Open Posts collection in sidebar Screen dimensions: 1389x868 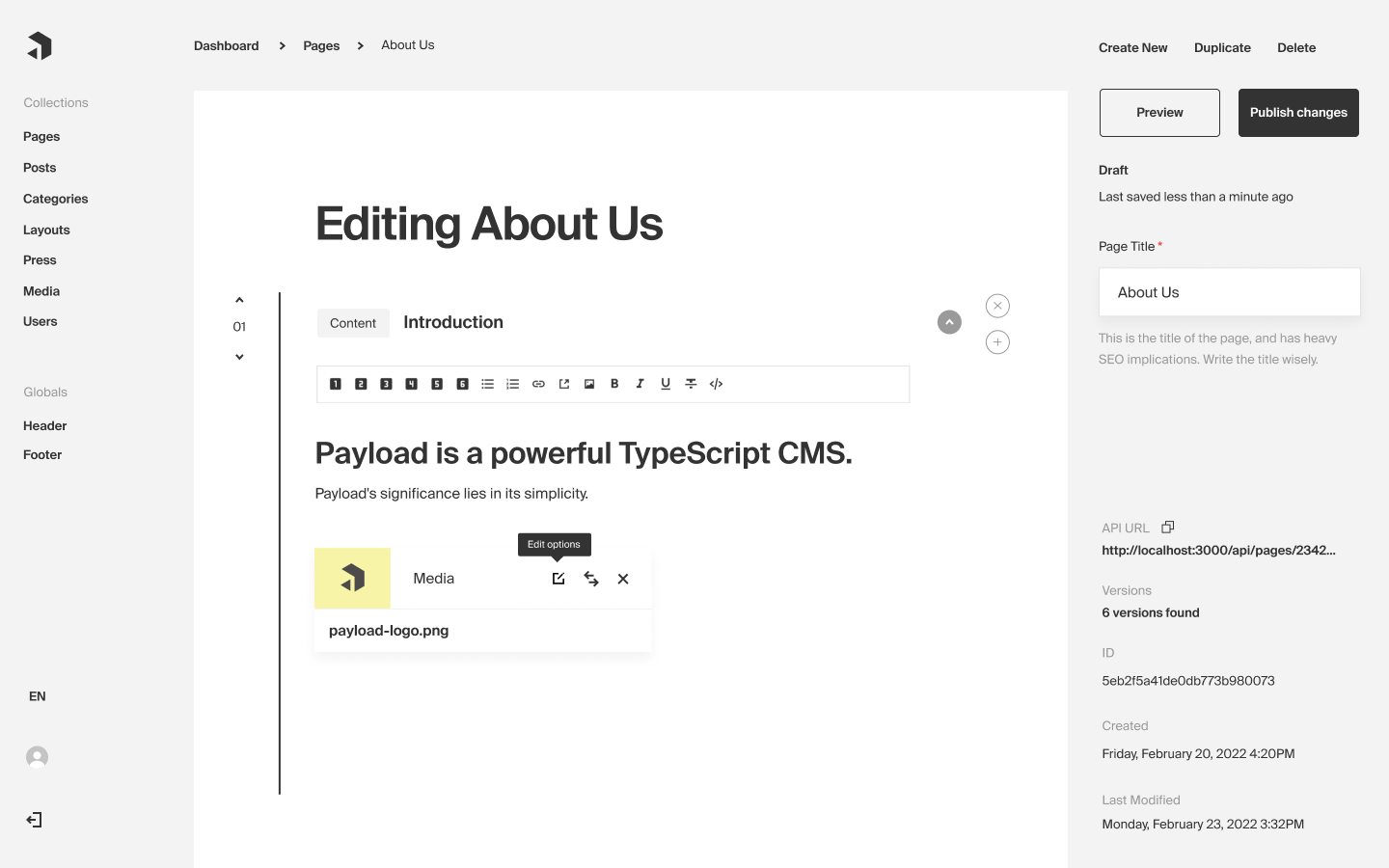[40, 168]
